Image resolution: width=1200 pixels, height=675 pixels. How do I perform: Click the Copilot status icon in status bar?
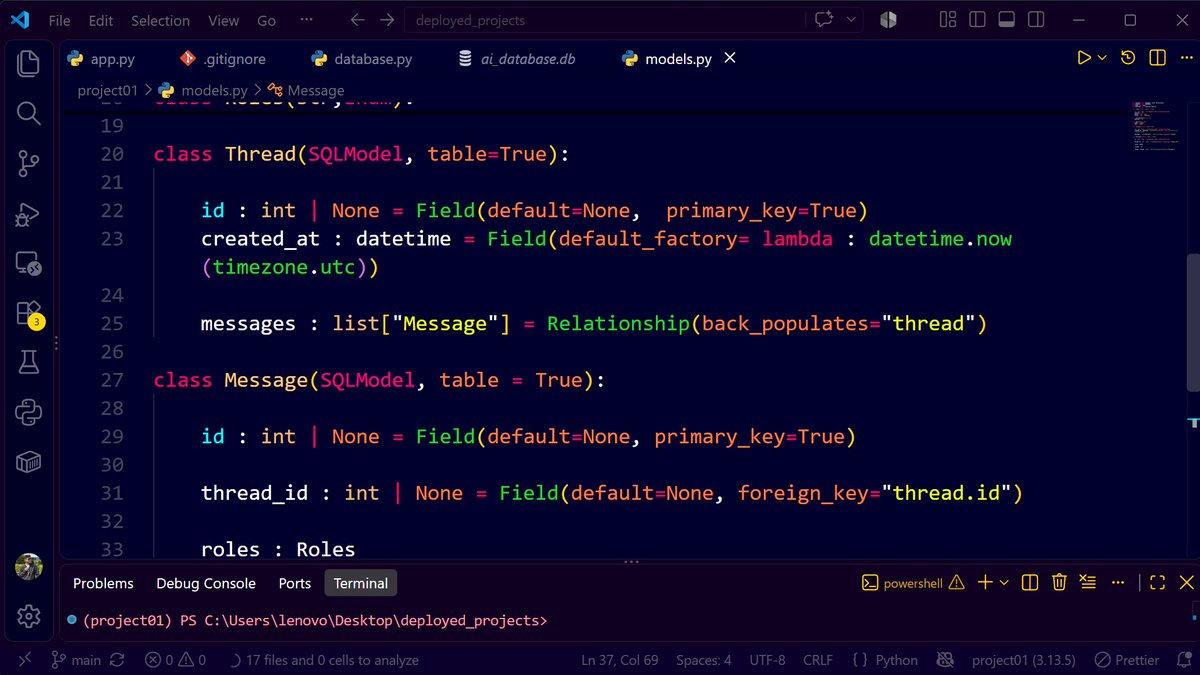[x=944, y=660]
